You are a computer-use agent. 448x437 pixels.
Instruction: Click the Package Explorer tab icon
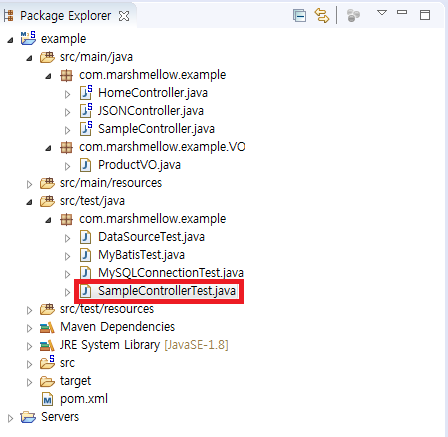[9, 16]
